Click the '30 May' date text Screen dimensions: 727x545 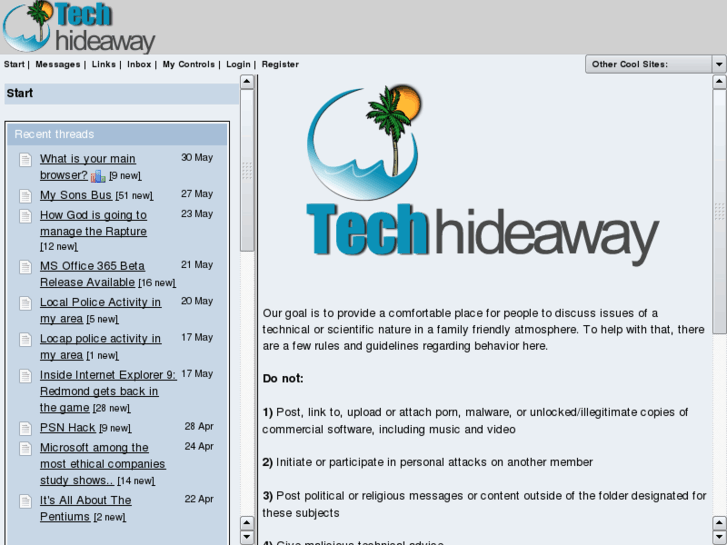point(197,158)
